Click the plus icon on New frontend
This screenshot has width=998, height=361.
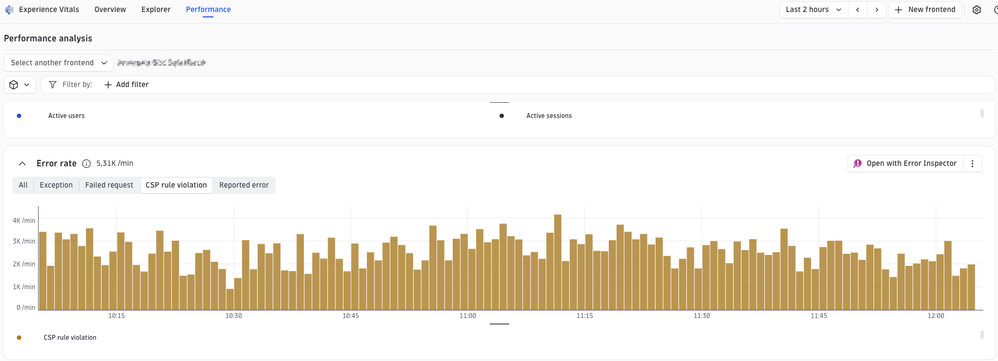pyautogui.click(x=899, y=10)
